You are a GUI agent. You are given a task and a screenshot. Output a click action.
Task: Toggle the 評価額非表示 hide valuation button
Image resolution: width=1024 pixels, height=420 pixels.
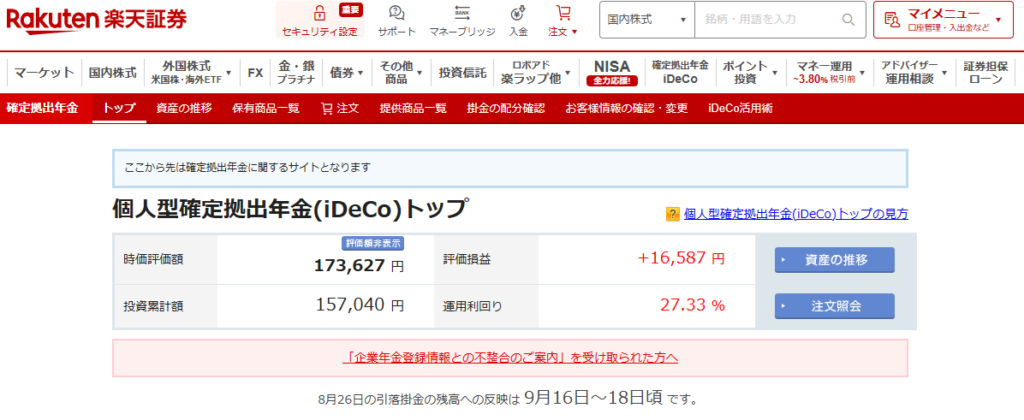click(x=373, y=242)
